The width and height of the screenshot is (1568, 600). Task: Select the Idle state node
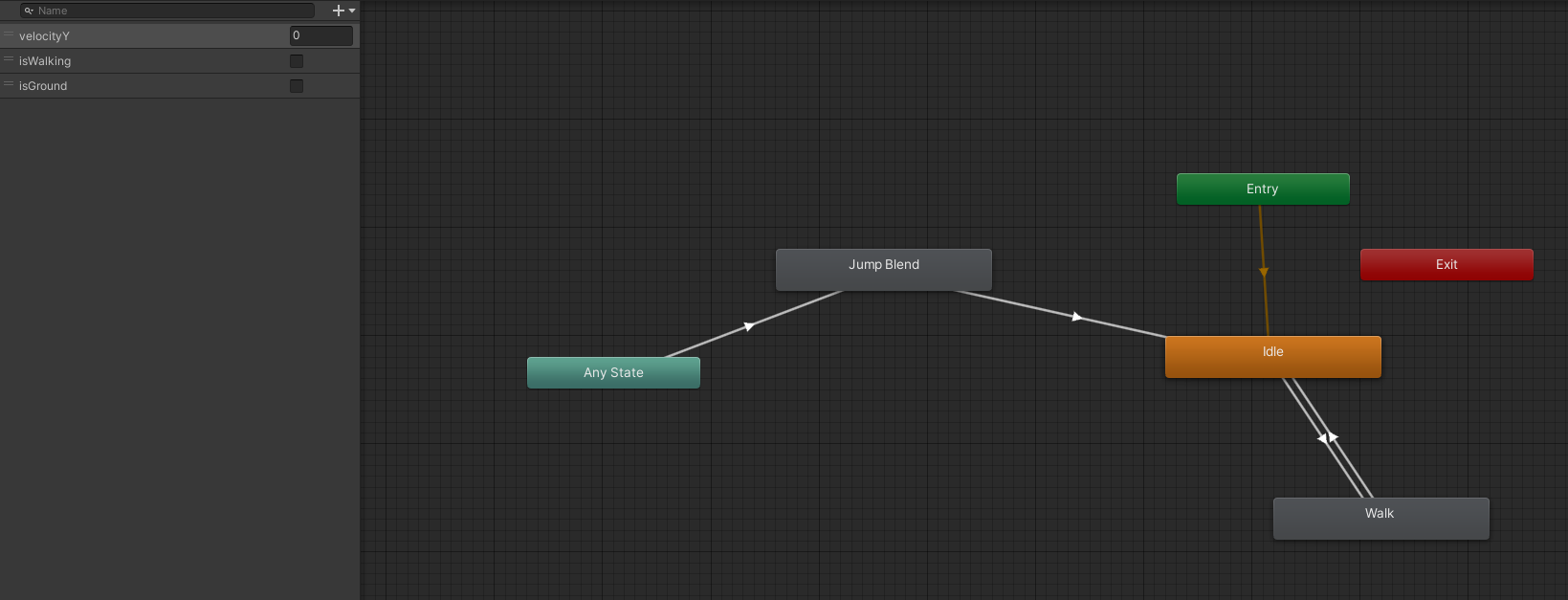click(1273, 356)
